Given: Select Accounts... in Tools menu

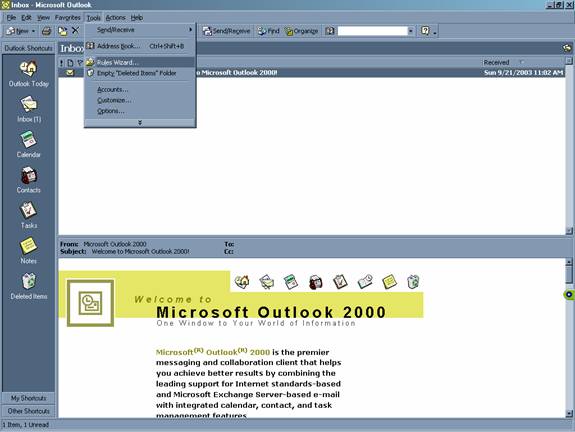Looking at the screenshot, I should click(x=140, y=89).
